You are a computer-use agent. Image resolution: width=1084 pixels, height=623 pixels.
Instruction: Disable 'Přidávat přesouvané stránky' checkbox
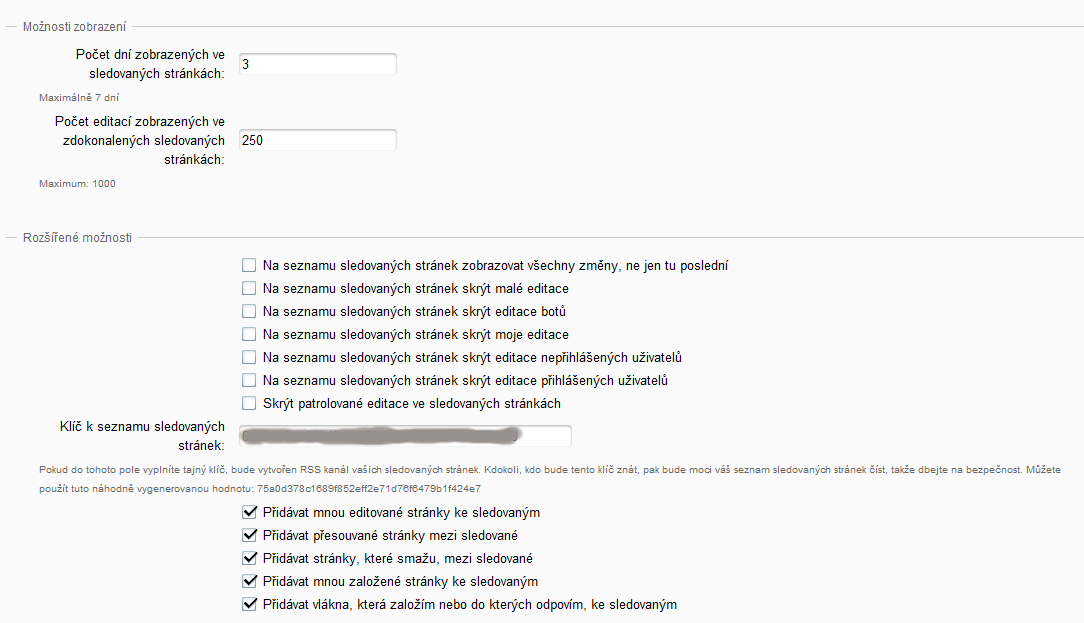coord(249,536)
